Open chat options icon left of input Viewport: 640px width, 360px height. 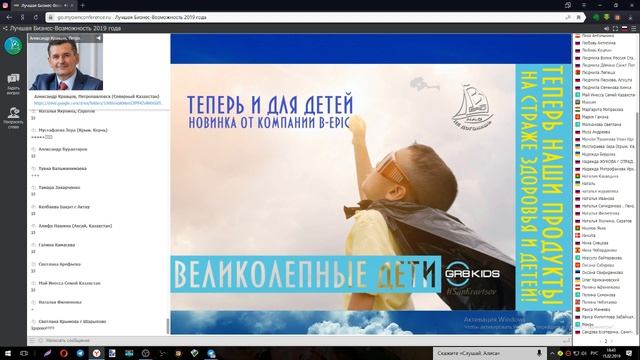[32, 340]
